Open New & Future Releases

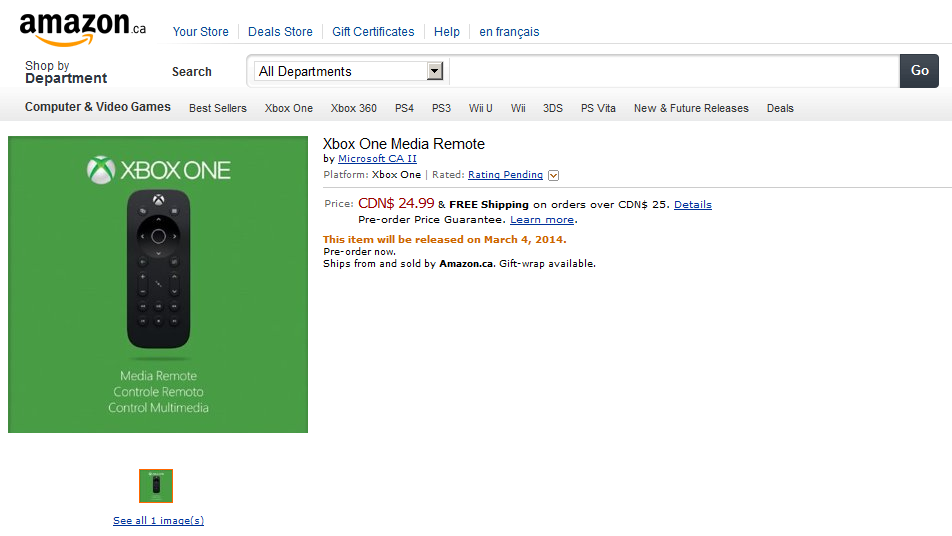click(691, 108)
